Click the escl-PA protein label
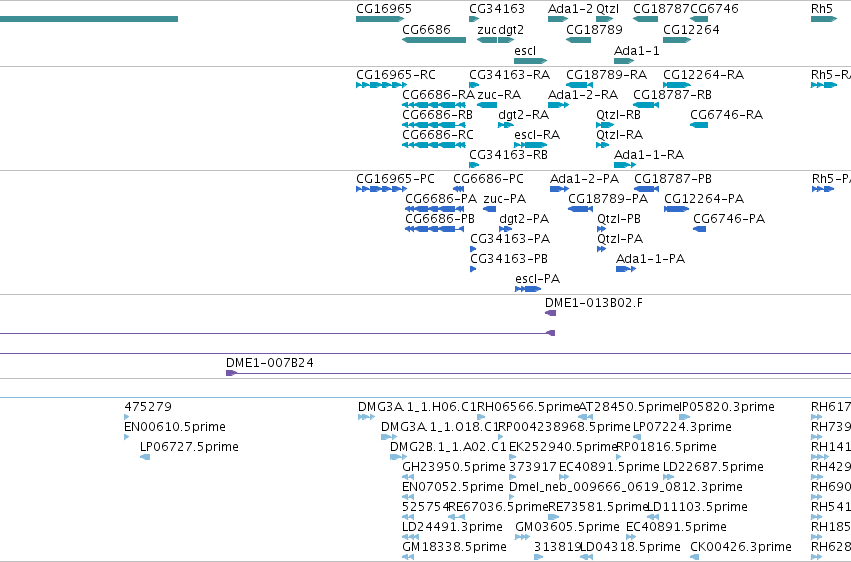This screenshot has width=851, height=562. [537, 279]
